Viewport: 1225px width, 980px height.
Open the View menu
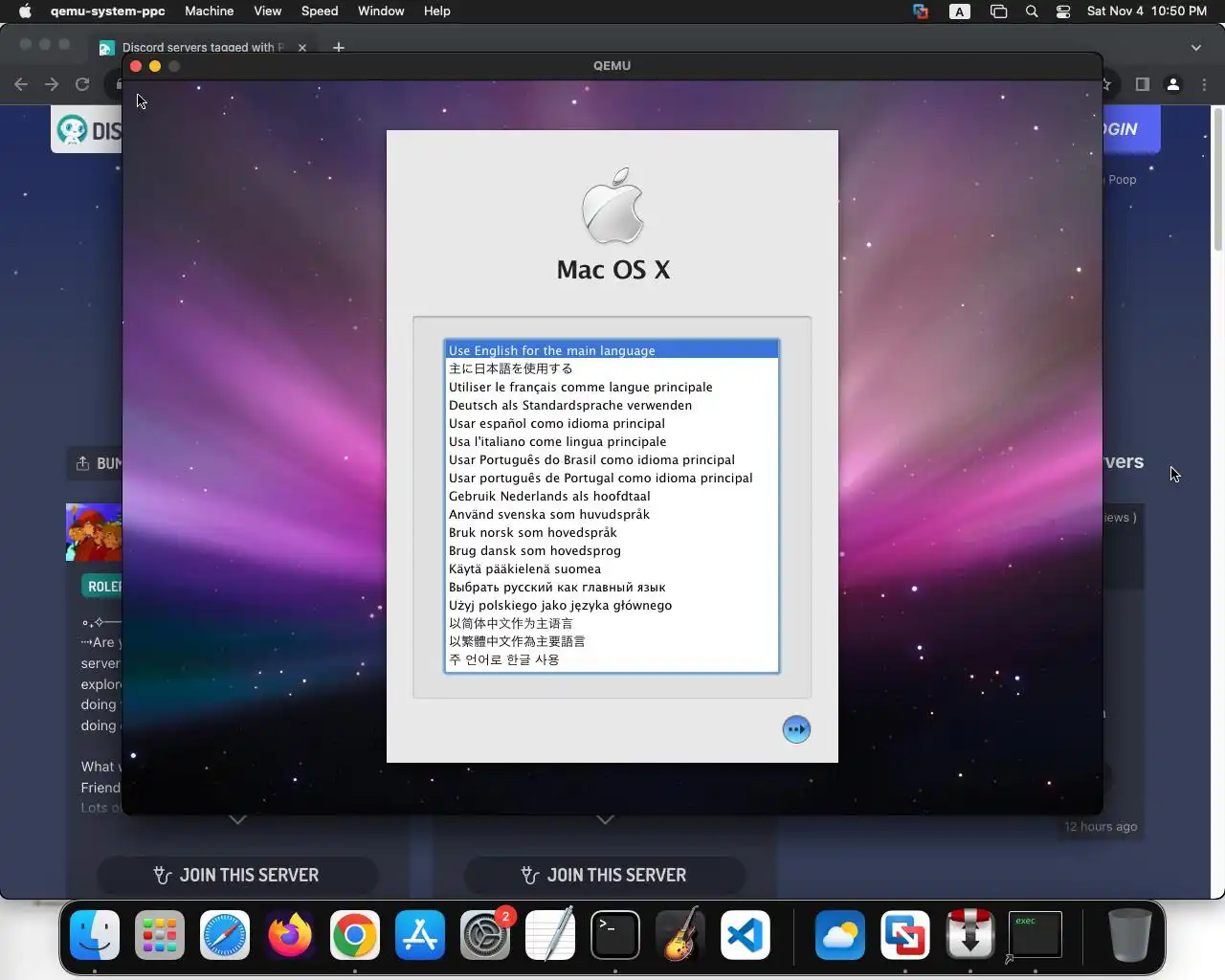(x=267, y=11)
